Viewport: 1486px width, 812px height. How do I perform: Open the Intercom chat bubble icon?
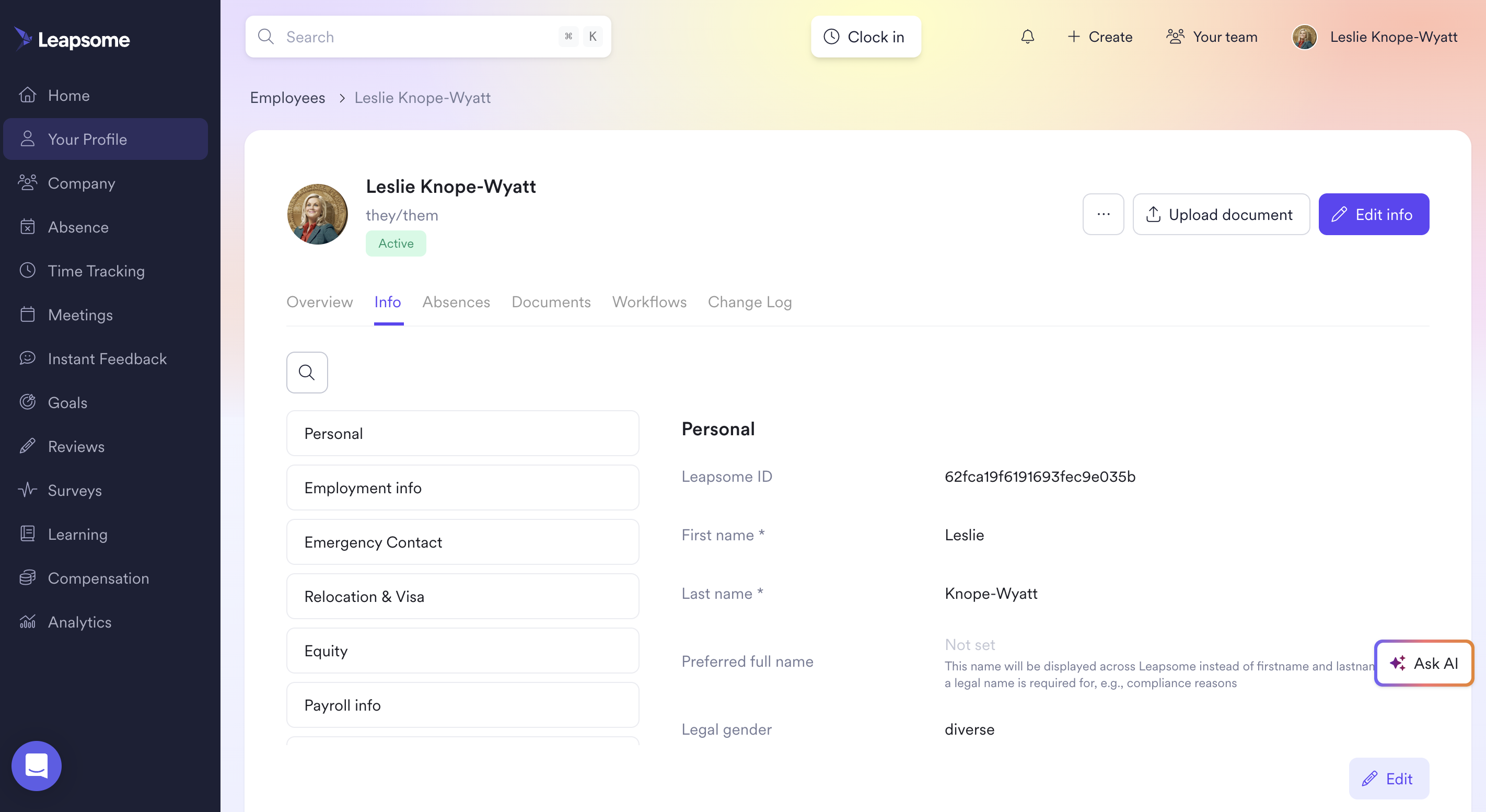37,765
